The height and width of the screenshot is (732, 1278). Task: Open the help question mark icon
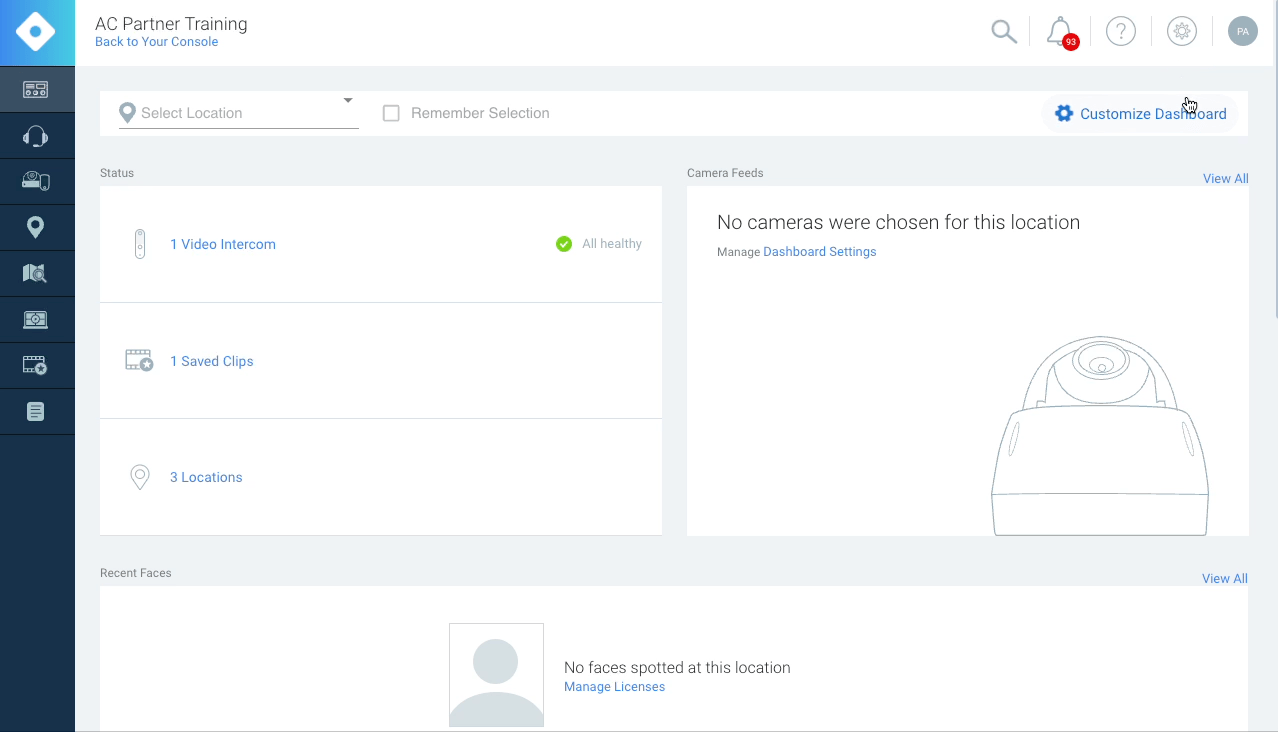coord(1120,32)
